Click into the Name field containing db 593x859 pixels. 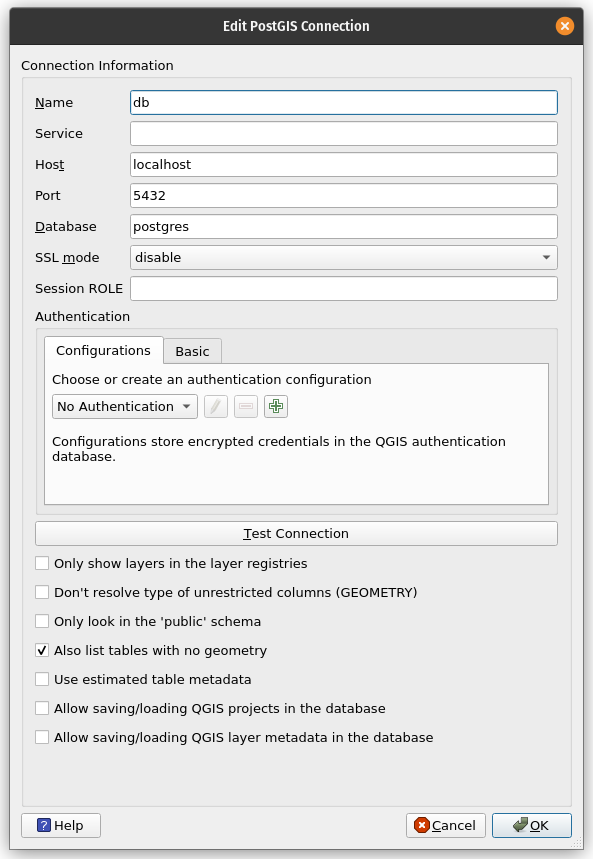point(344,102)
